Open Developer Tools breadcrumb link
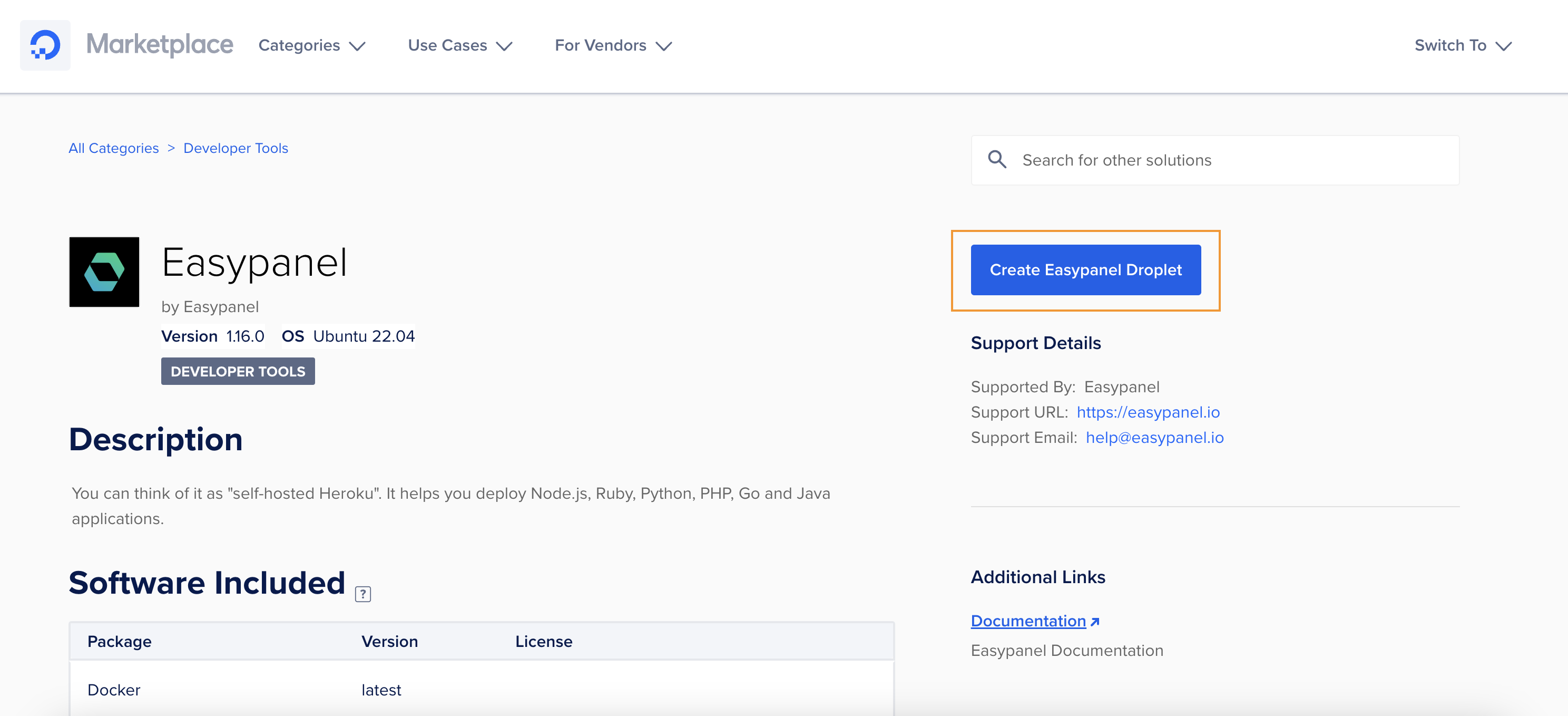 pyautogui.click(x=236, y=148)
